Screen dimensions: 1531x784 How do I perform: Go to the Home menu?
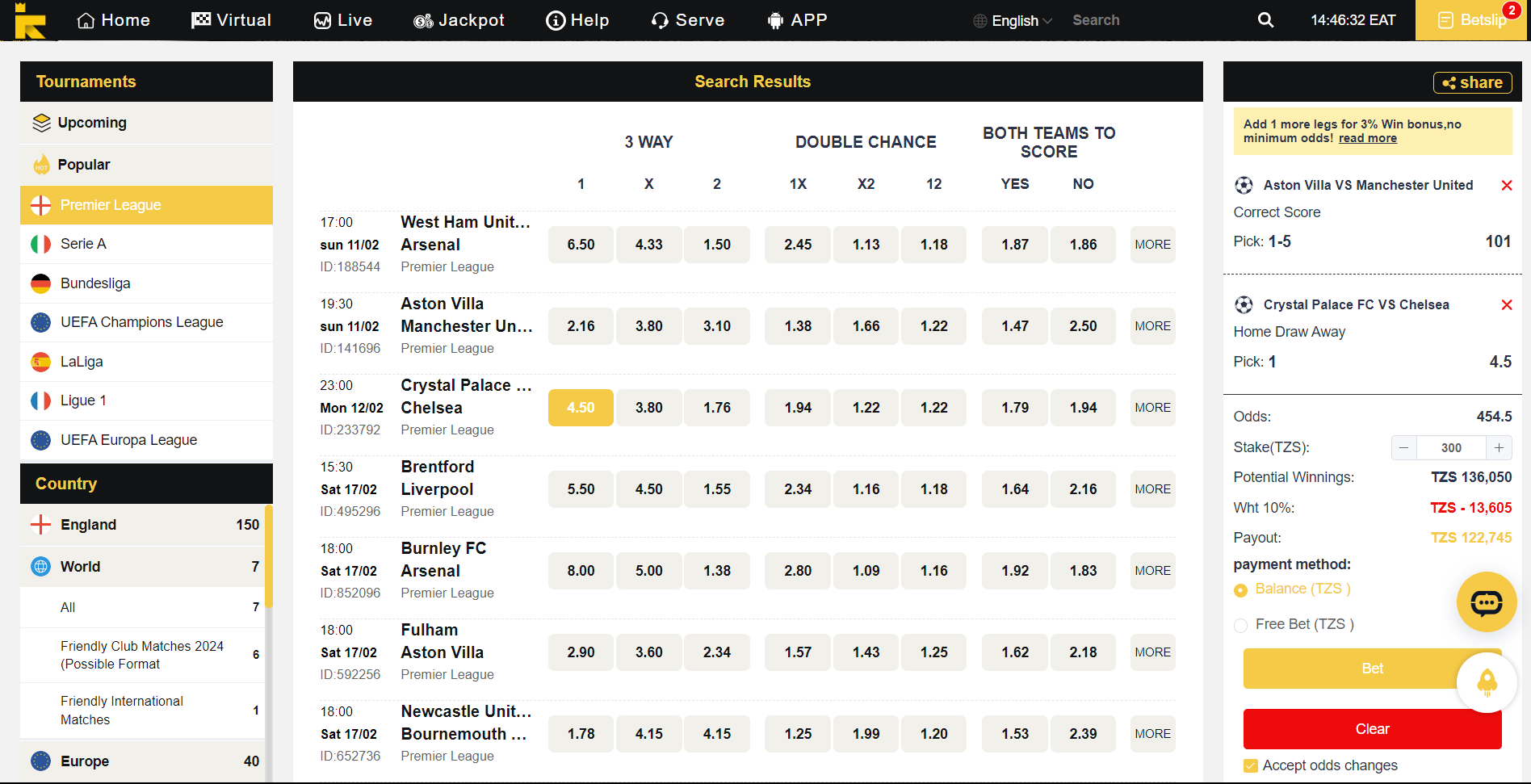[113, 20]
